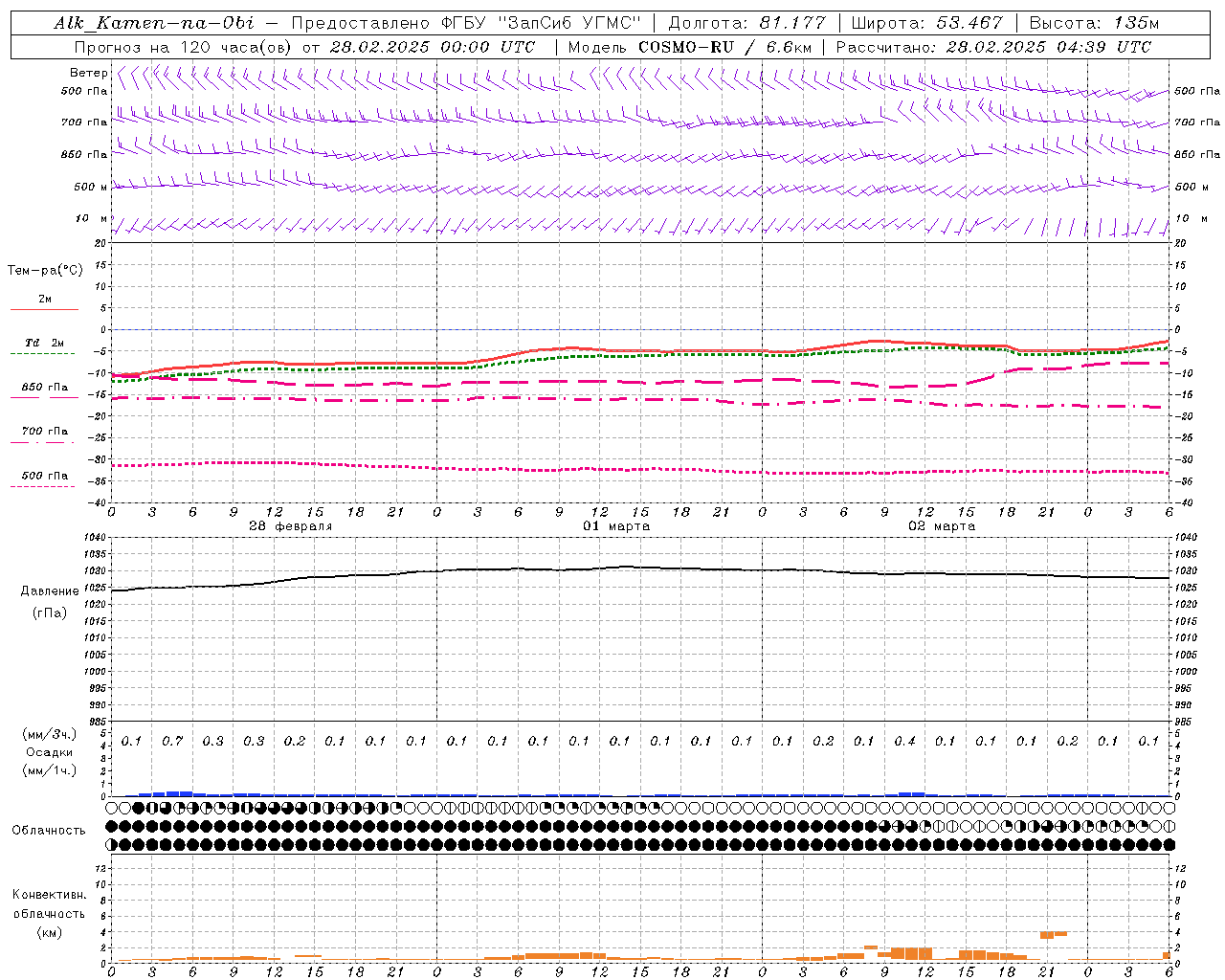Screen dimensions: 1225x980
Task: Click the 0.7 precipitation value
Action: 172,742
